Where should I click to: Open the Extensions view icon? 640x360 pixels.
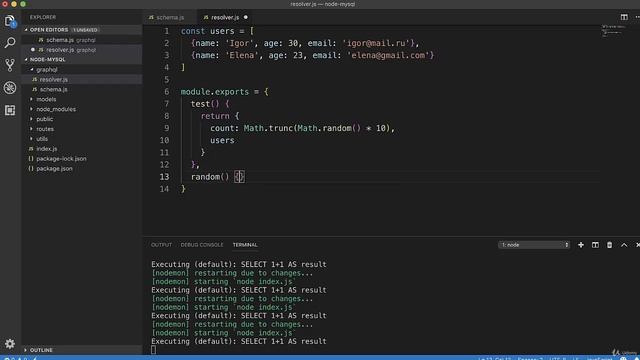pyautogui.click(x=10, y=110)
